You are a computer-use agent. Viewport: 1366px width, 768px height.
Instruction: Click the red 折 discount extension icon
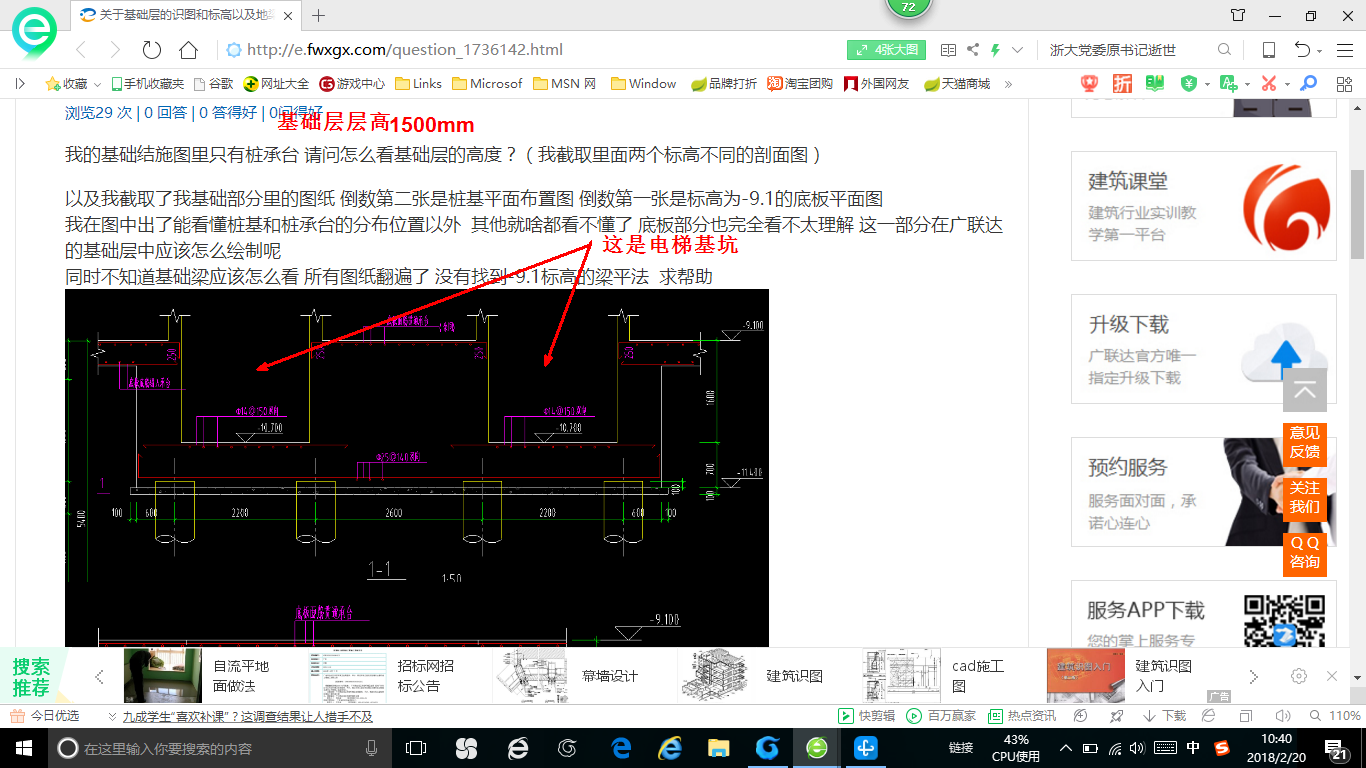click(1123, 84)
